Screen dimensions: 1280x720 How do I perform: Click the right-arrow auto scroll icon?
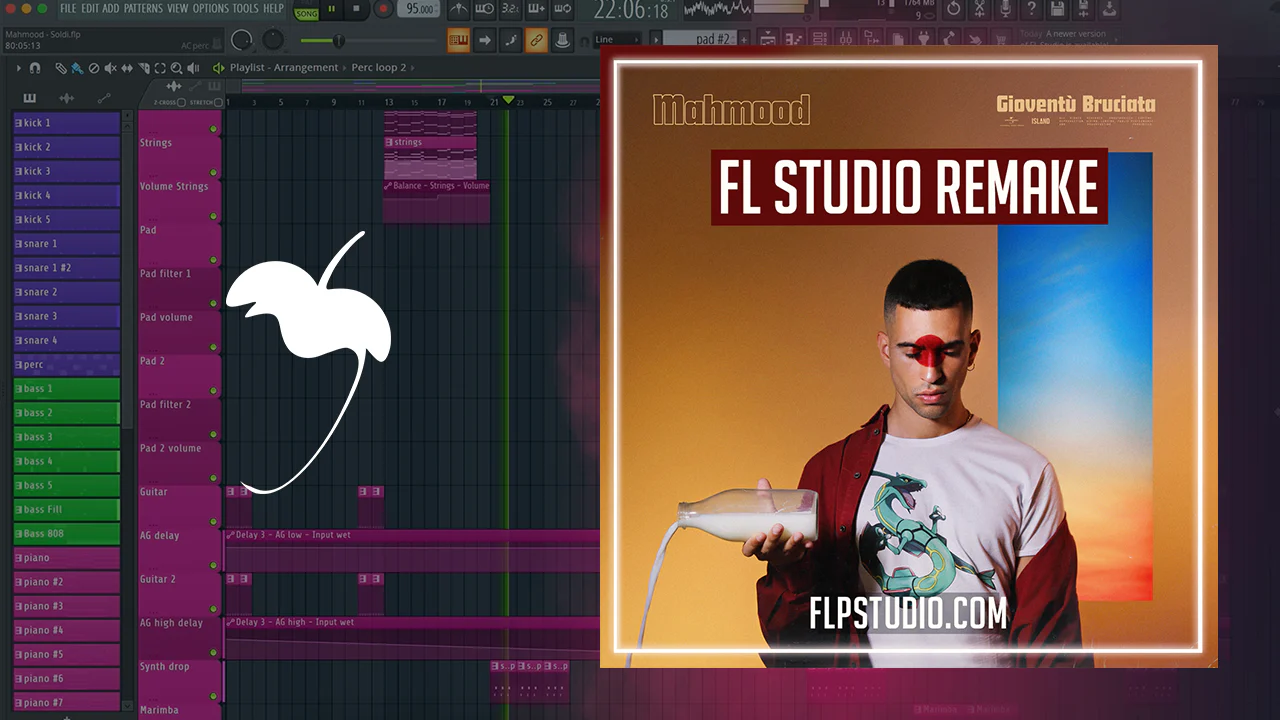pyautogui.click(x=485, y=40)
